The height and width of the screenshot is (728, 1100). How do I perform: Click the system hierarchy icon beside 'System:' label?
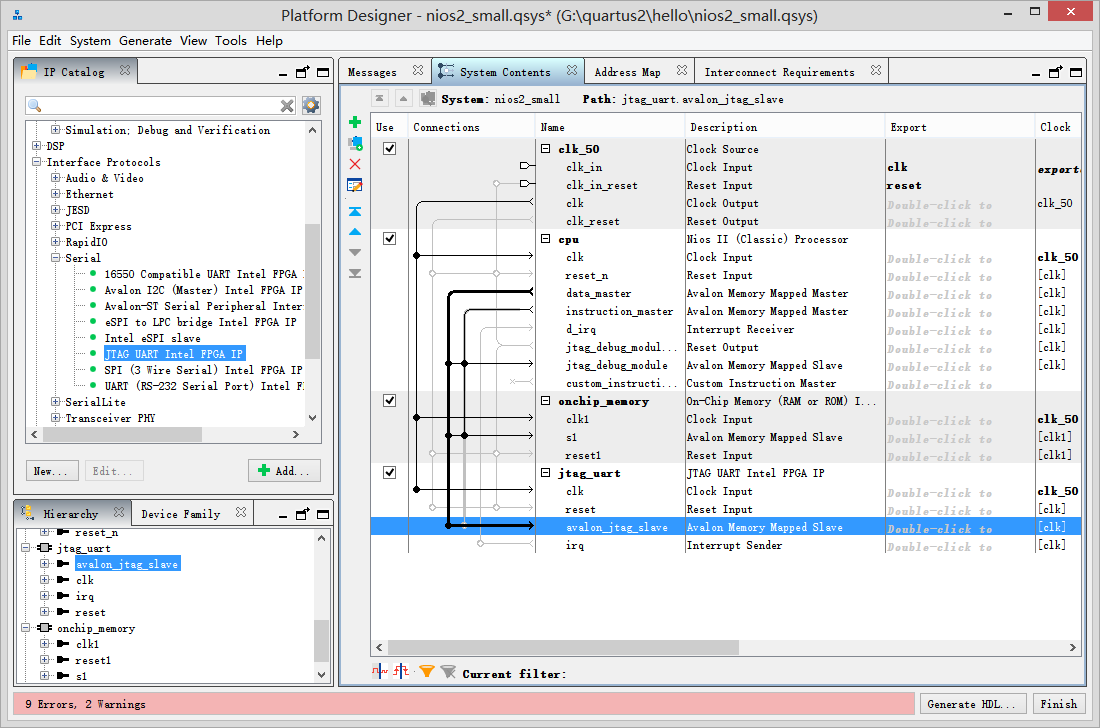click(x=427, y=98)
